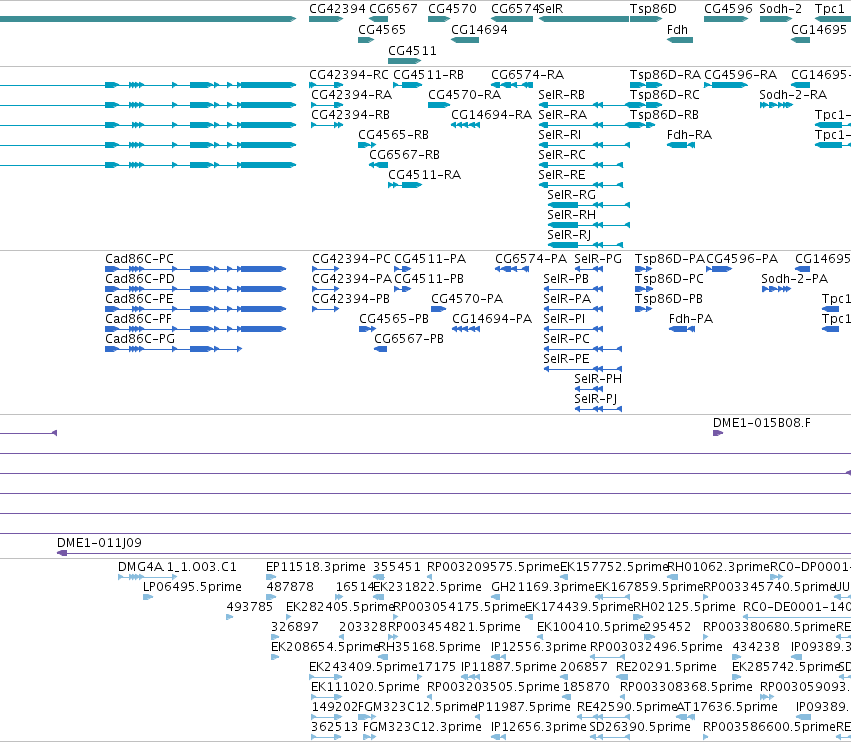Select the CG6567 gene label
The height and width of the screenshot is (742, 851).
393,9
